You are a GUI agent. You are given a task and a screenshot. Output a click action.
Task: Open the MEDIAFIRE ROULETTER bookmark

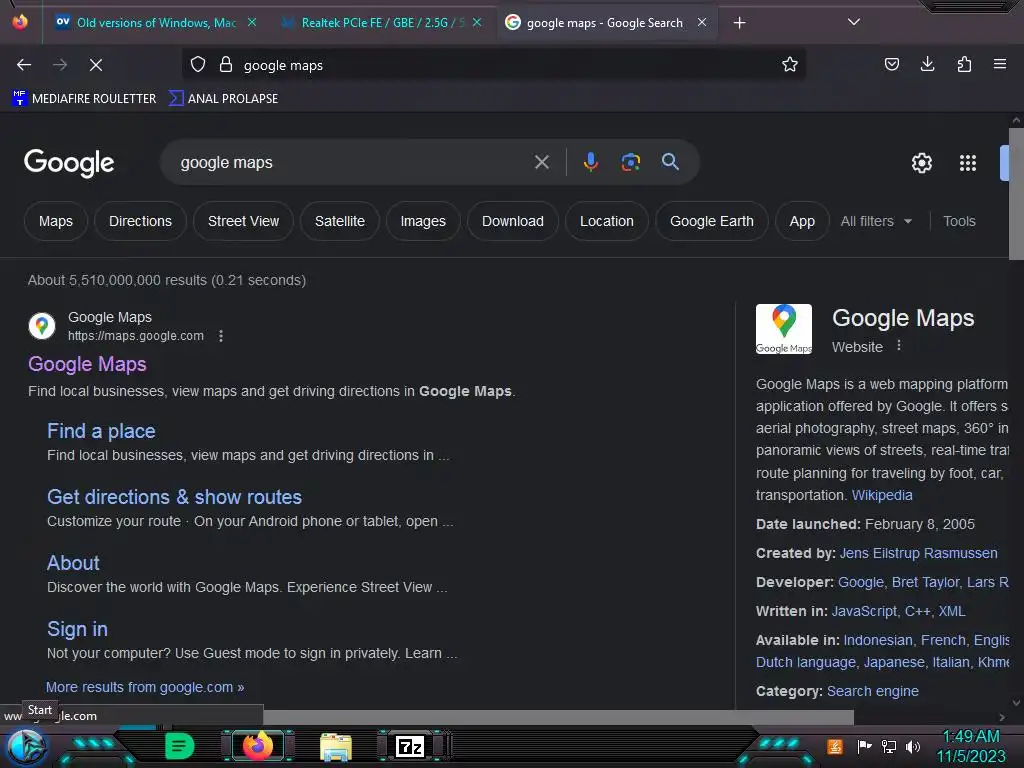(x=84, y=99)
